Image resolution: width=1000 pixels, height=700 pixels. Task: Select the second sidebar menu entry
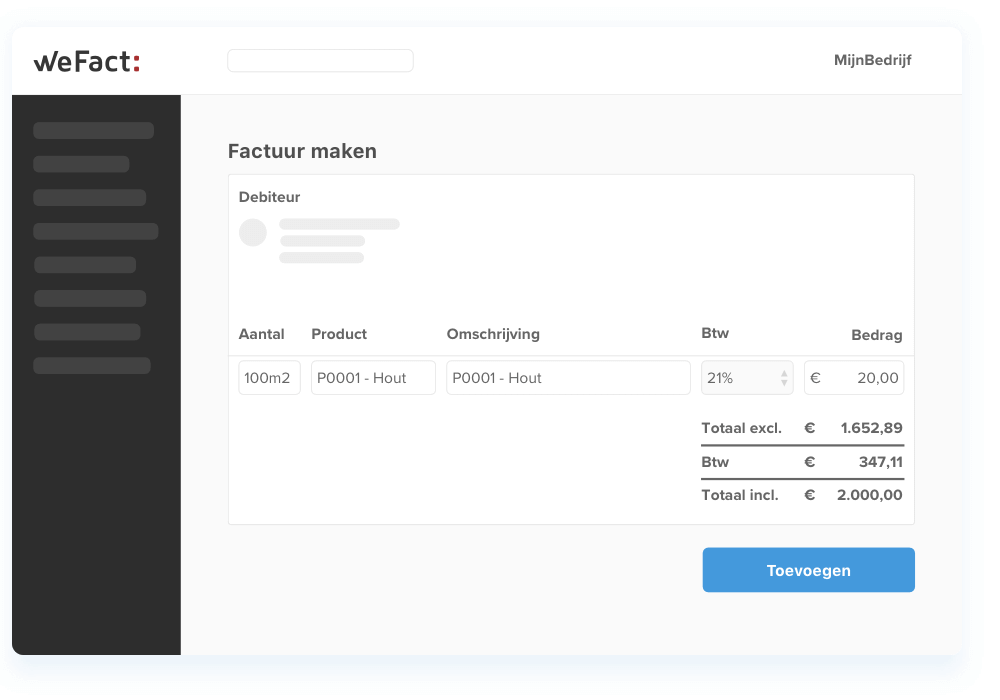tap(82, 164)
